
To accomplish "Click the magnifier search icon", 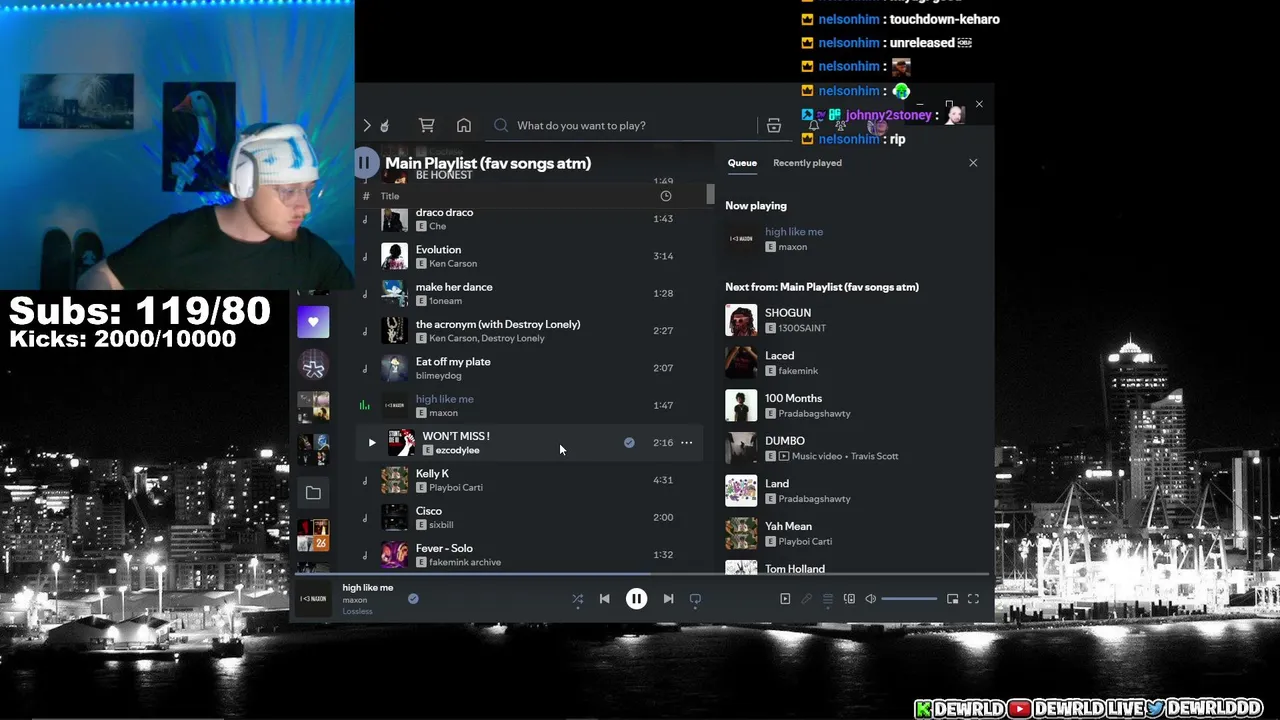I will (501, 125).
